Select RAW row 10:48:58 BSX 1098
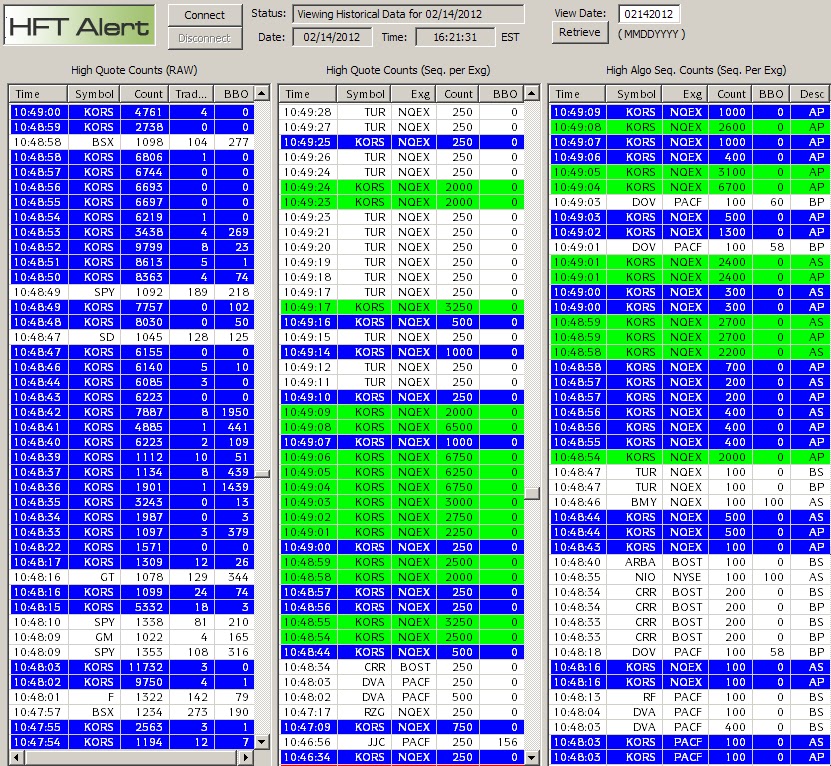 tap(132, 142)
